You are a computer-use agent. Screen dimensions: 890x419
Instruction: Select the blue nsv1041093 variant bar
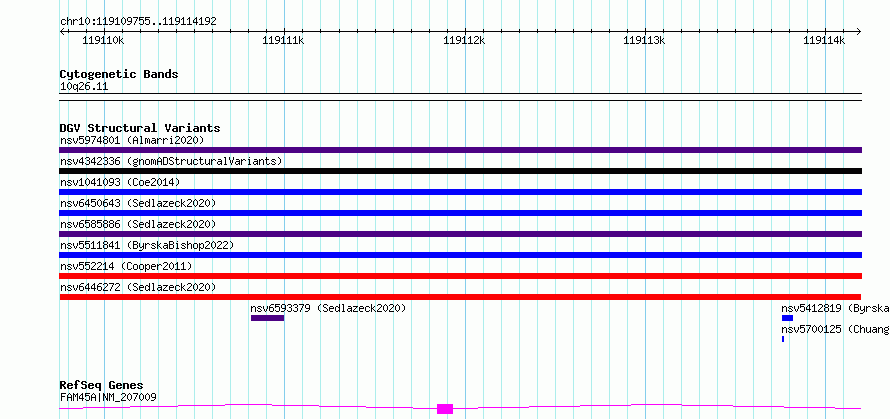[x=460, y=192]
